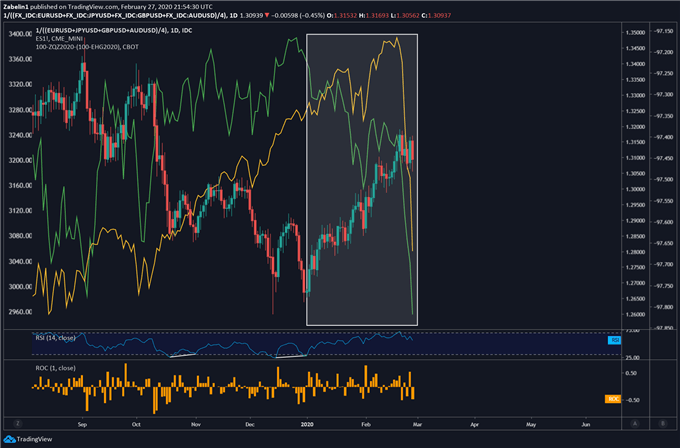680x448 pixels.
Task: Click the Nov label on time axis
Action: 196,424
